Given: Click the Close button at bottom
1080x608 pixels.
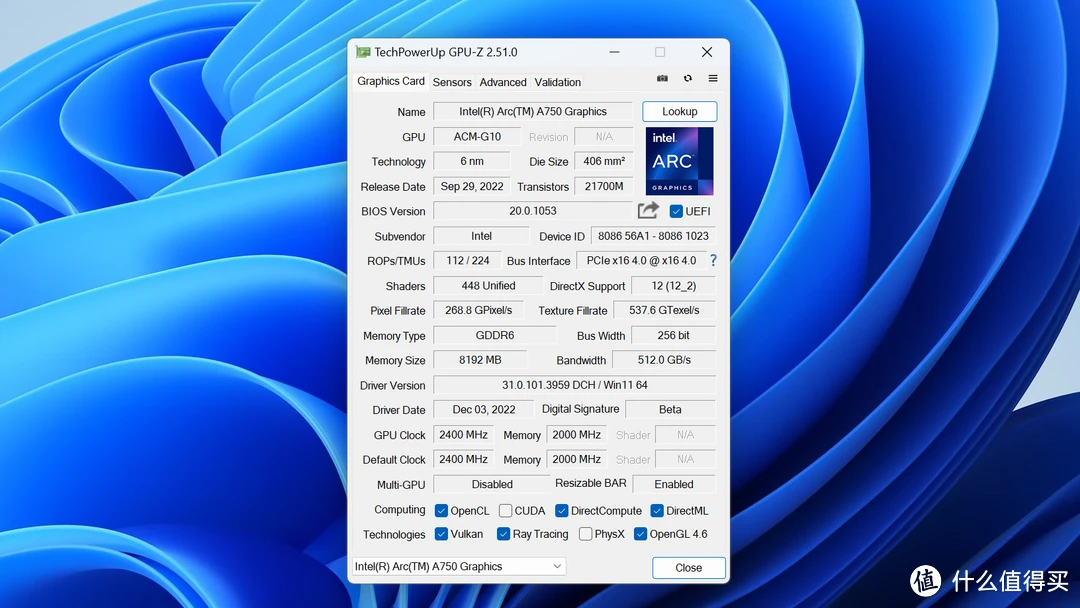Looking at the screenshot, I should click(x=688, y=568).
